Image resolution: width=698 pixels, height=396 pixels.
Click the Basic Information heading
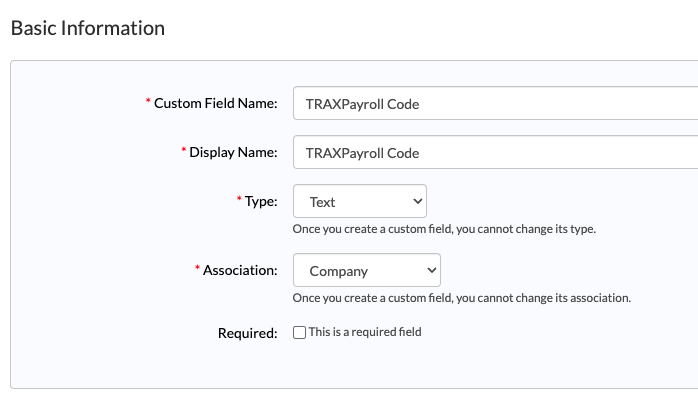pyautogui.click(x=88, y=28)
